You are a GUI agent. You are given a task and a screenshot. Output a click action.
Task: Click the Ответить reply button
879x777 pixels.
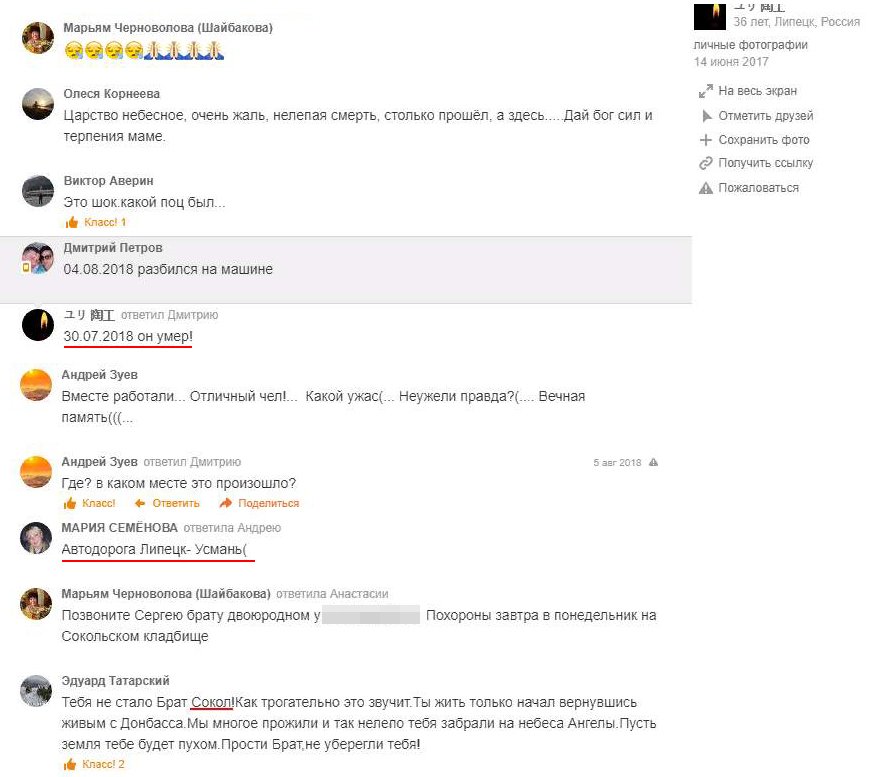tap(167, 503)
